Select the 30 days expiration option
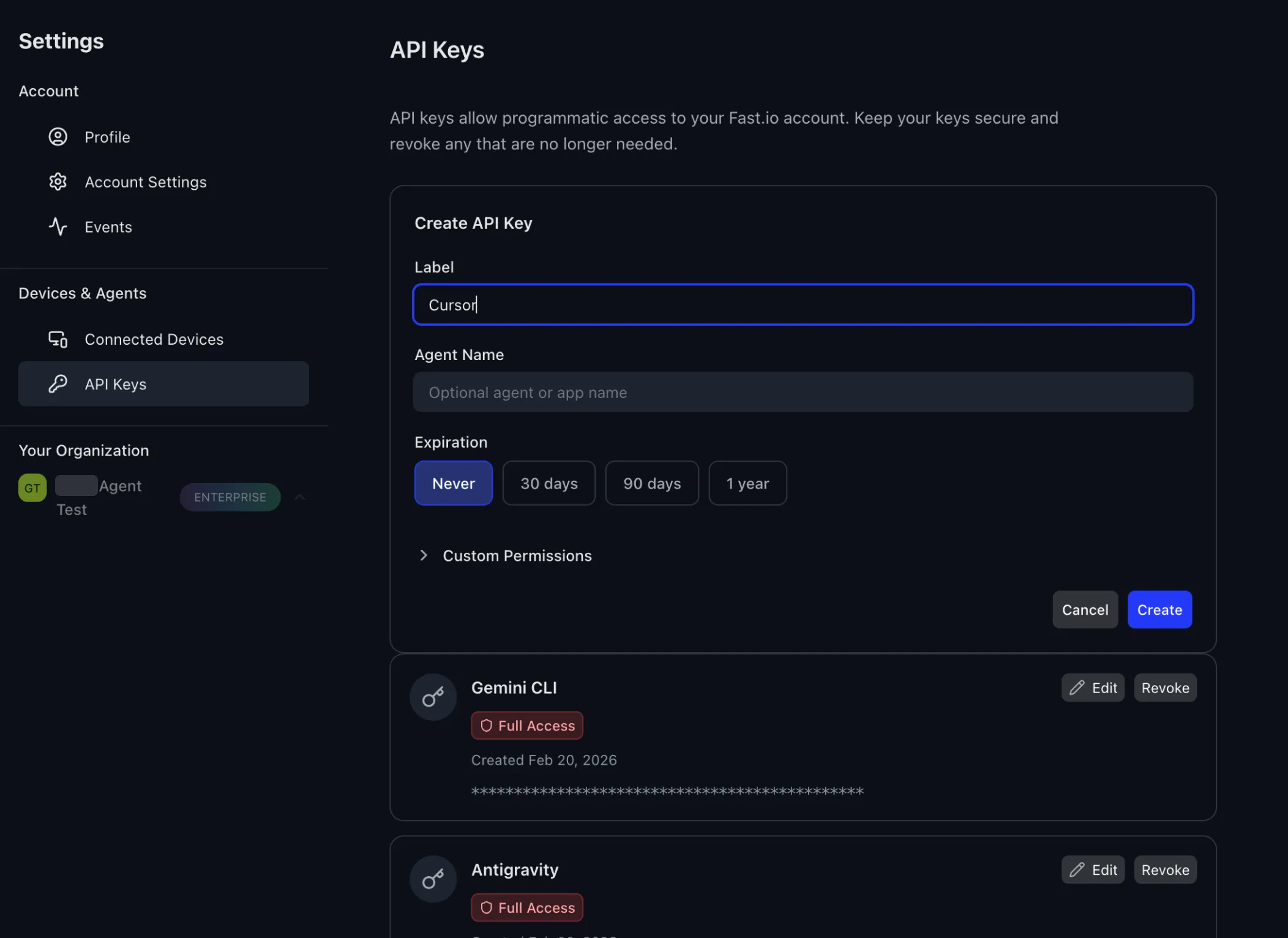Screen dimensions: 1288x938 [x=549, y=483]
